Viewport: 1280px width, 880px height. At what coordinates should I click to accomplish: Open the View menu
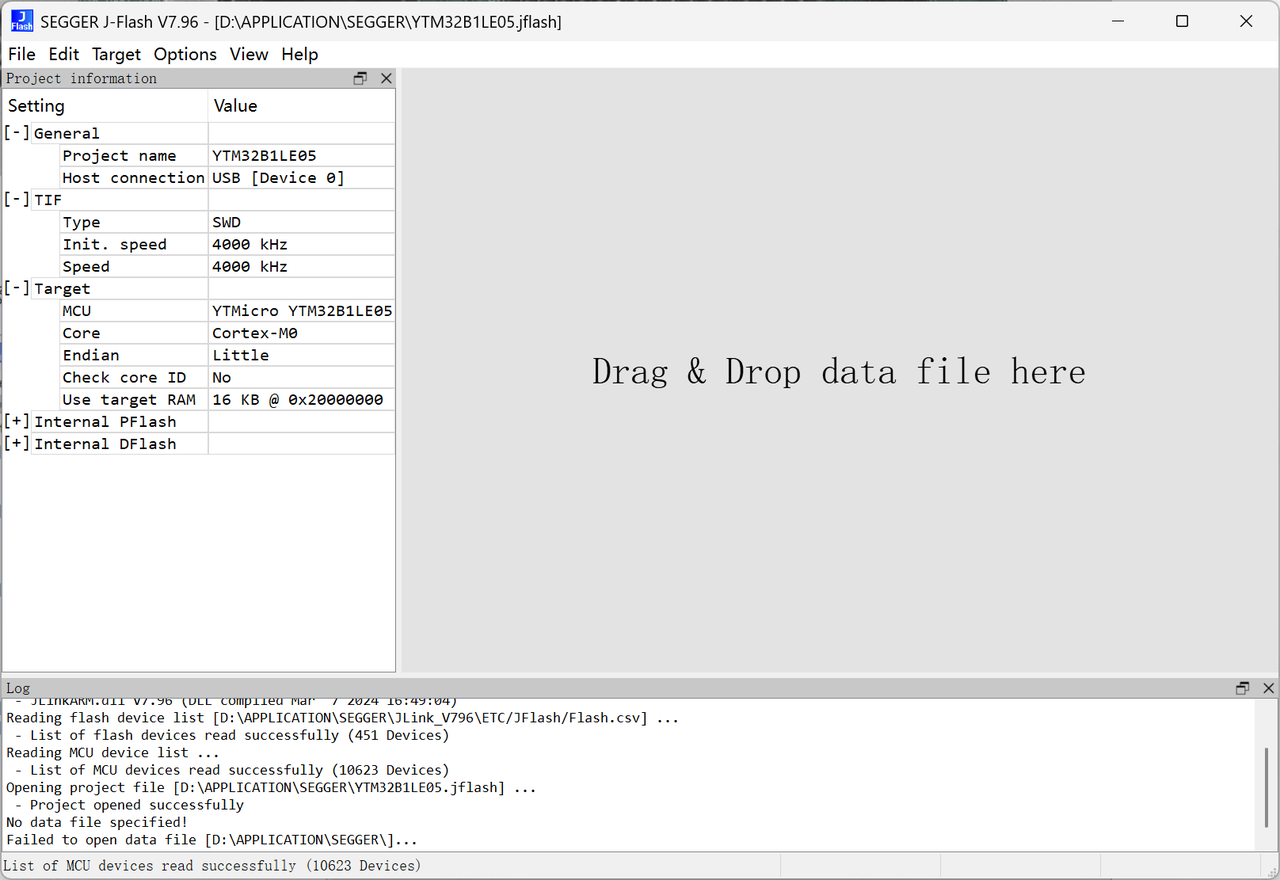coord(249,54)
